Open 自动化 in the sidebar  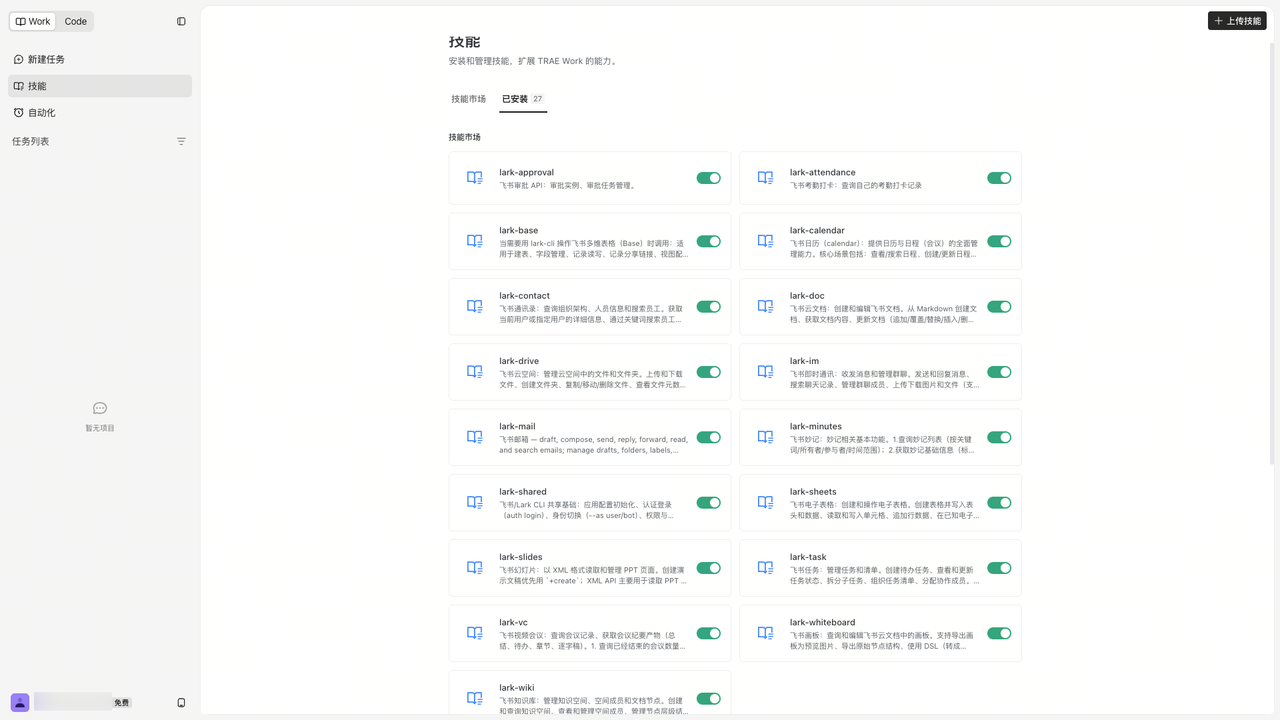(100, 113)
